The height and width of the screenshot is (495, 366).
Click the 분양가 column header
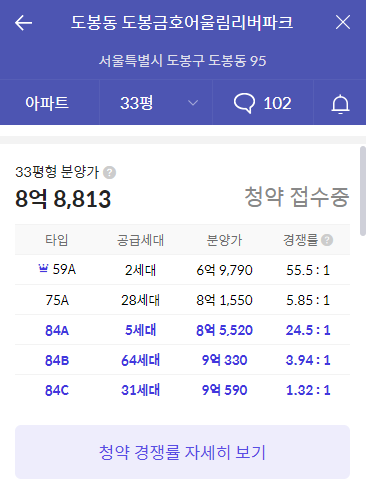pos(224,240)
